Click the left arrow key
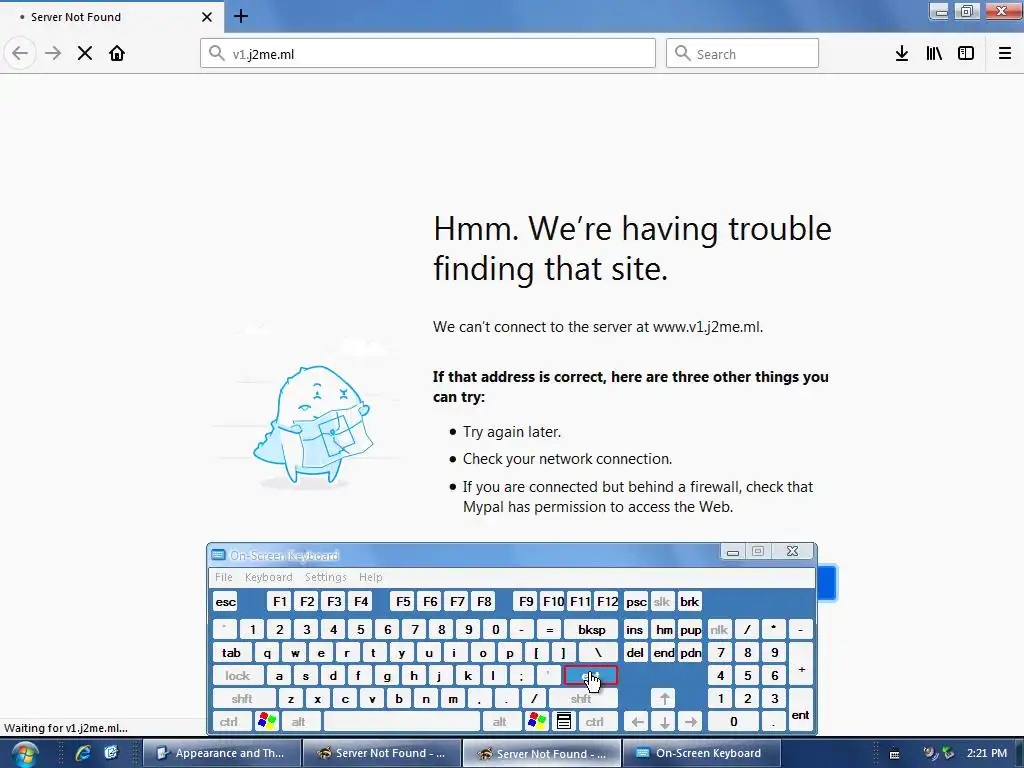Image resolution: width=1024 pixels, height=768 pixels. (x=637, y=722)
